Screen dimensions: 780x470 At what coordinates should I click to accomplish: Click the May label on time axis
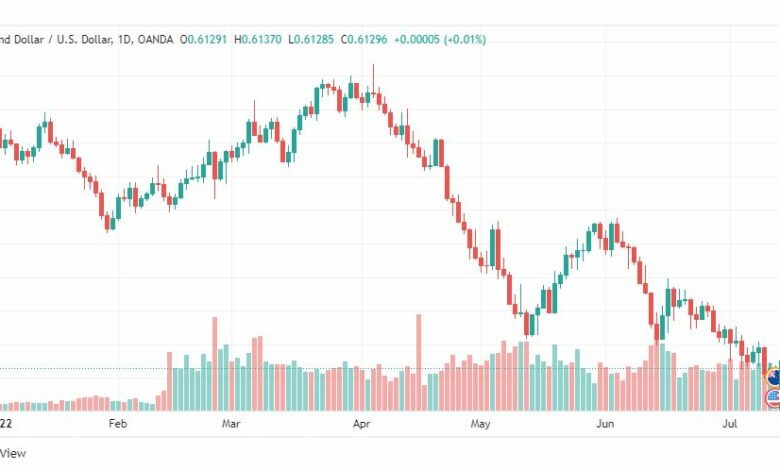click(481, 424)
